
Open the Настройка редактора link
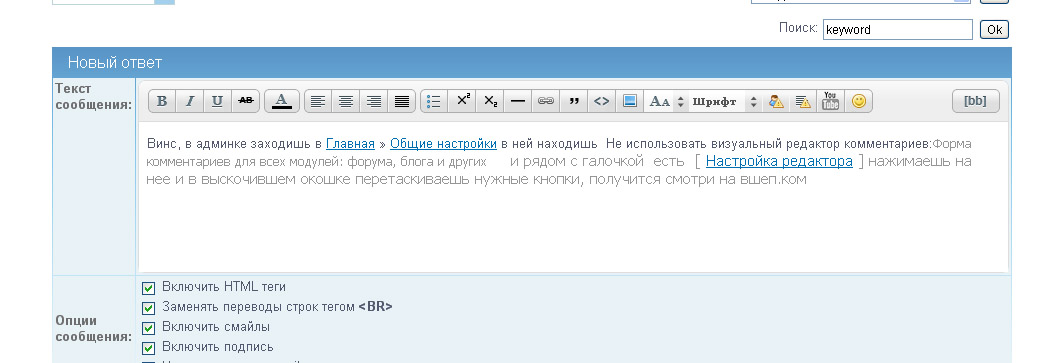click(779, 161)
